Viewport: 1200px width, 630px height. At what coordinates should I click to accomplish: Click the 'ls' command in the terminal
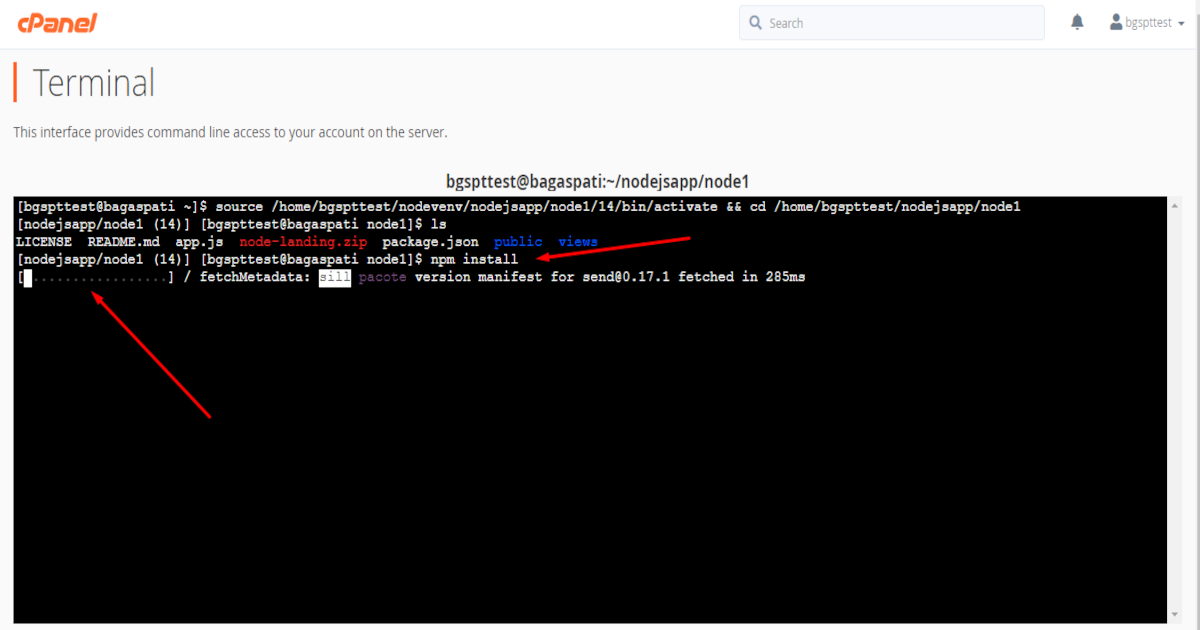438,224
